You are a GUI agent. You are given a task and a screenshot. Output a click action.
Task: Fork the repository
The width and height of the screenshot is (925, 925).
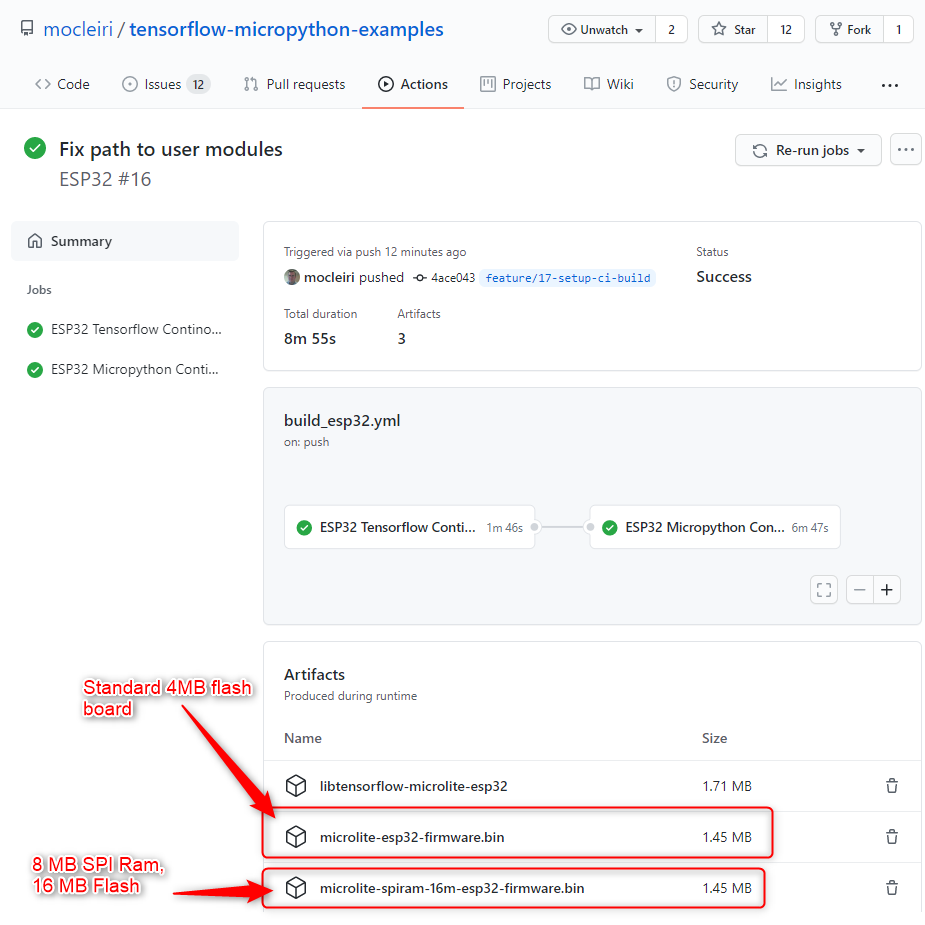(x=849, y=29)
